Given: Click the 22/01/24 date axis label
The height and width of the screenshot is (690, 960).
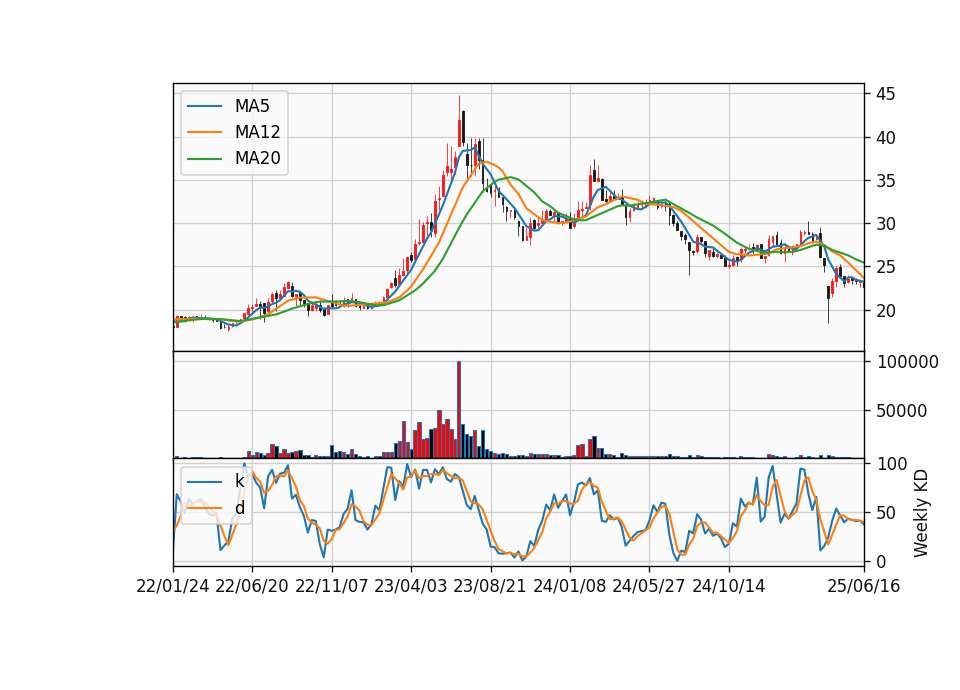Looking at the screenshot, I should coord(173,586).
